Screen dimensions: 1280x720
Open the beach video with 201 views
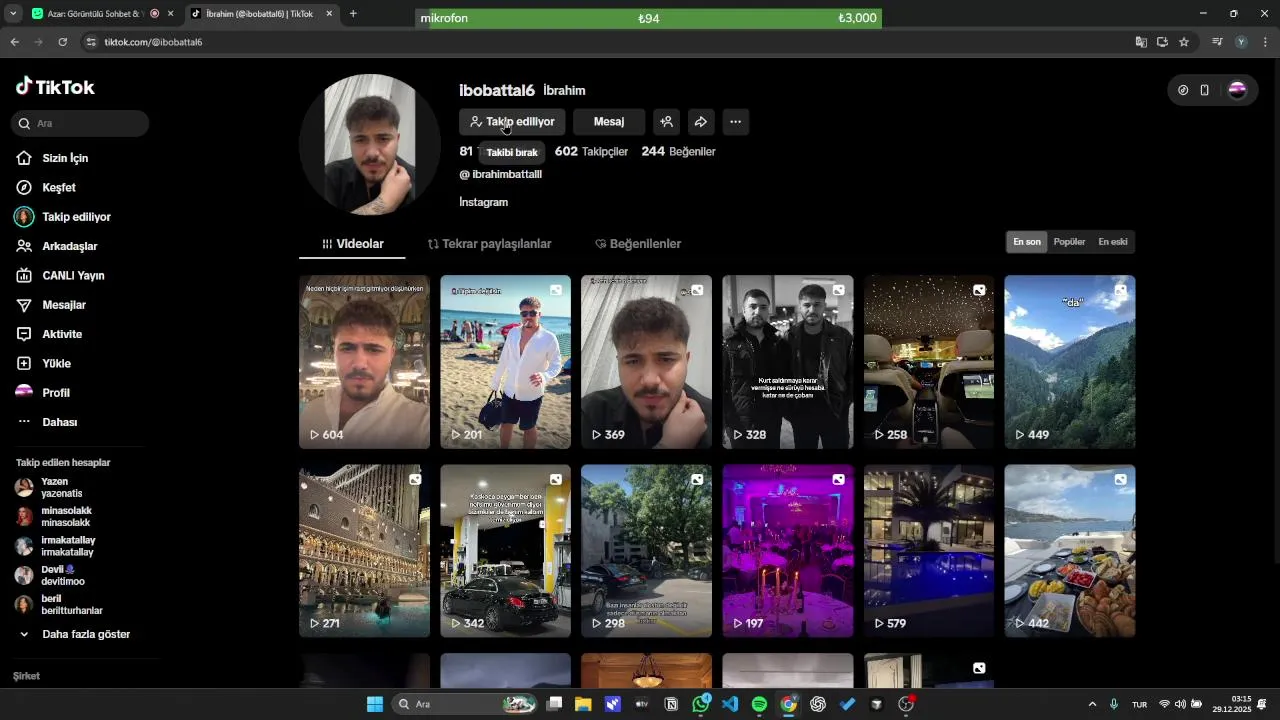click(x=505, y=362)
